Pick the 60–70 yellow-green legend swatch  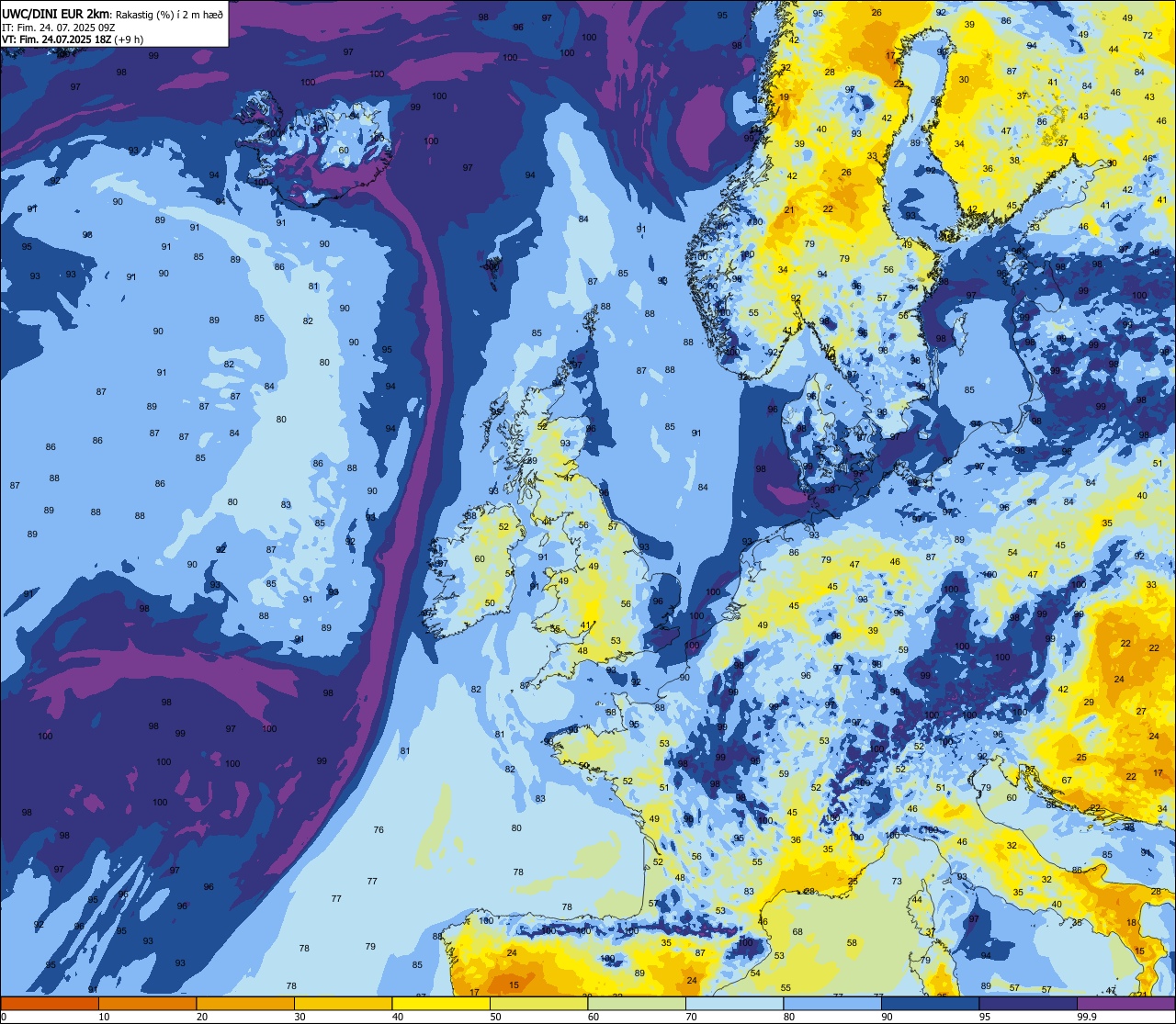coord(637,1004)
